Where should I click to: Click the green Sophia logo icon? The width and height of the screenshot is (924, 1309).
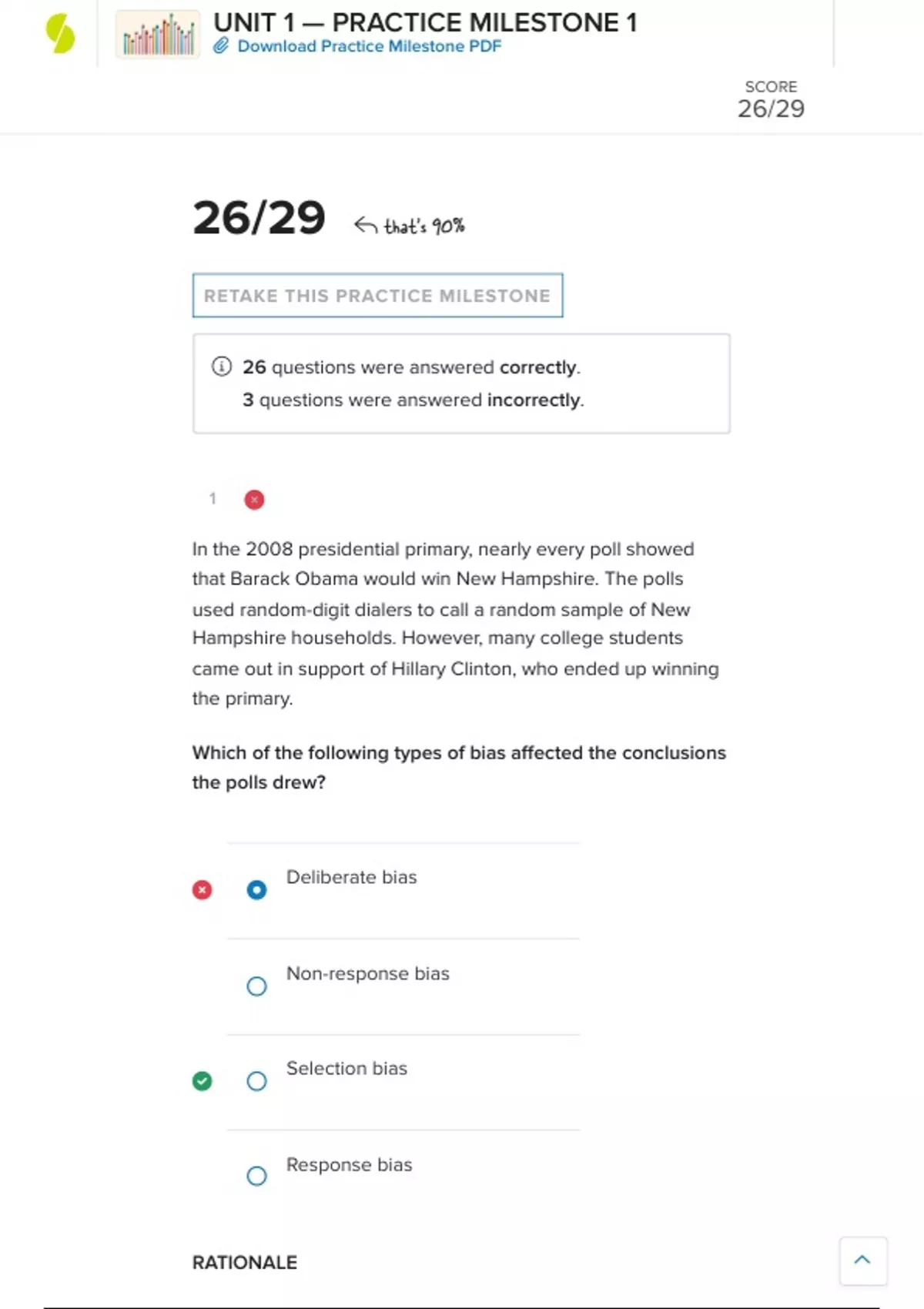click(60, 35)
